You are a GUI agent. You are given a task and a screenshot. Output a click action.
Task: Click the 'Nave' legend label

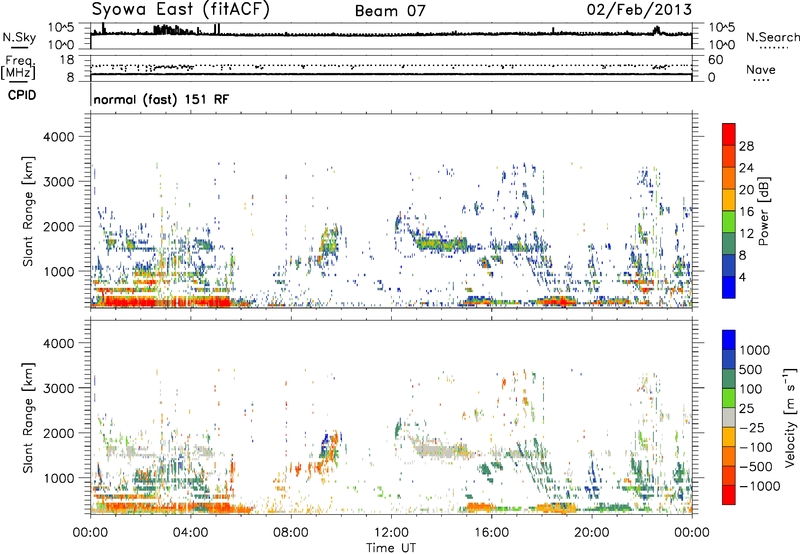coord(761,70)
